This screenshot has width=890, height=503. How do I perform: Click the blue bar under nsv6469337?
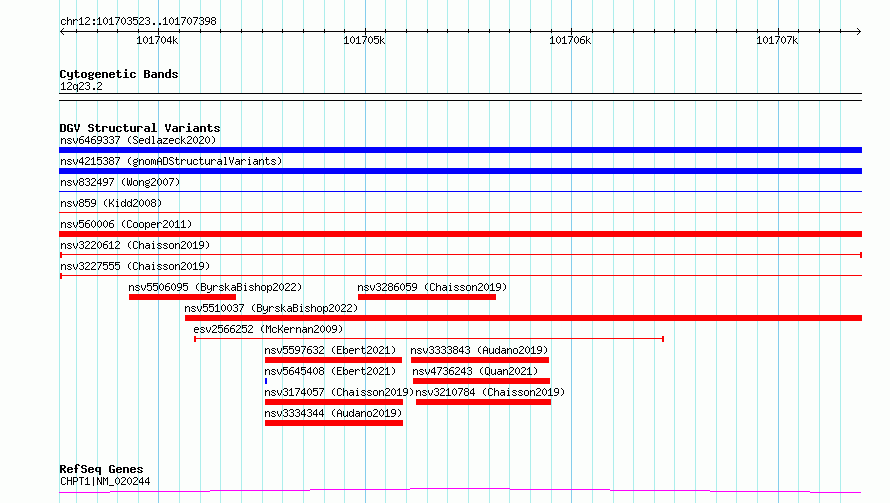pos(460,150)
